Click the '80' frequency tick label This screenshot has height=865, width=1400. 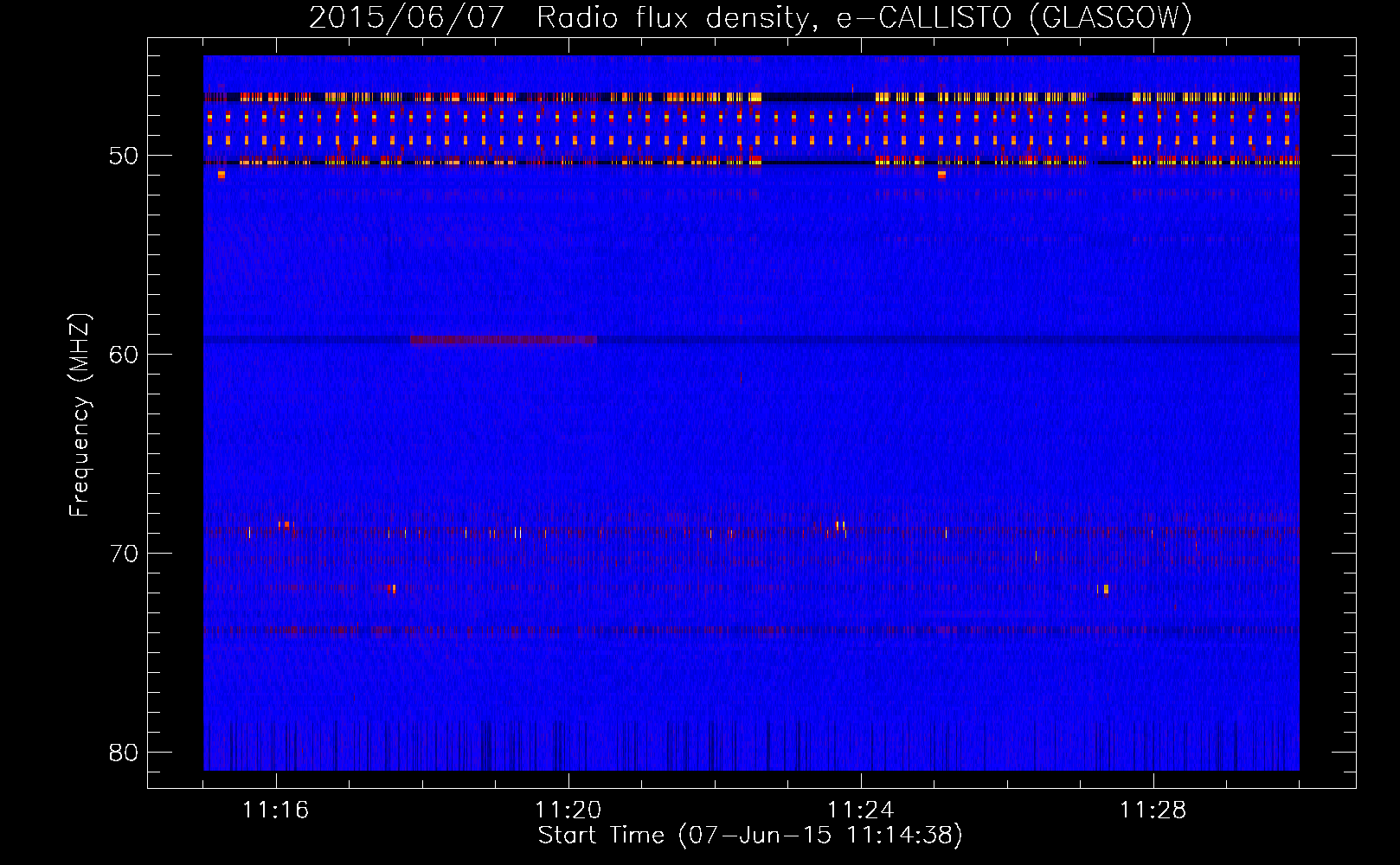[124, 753]
